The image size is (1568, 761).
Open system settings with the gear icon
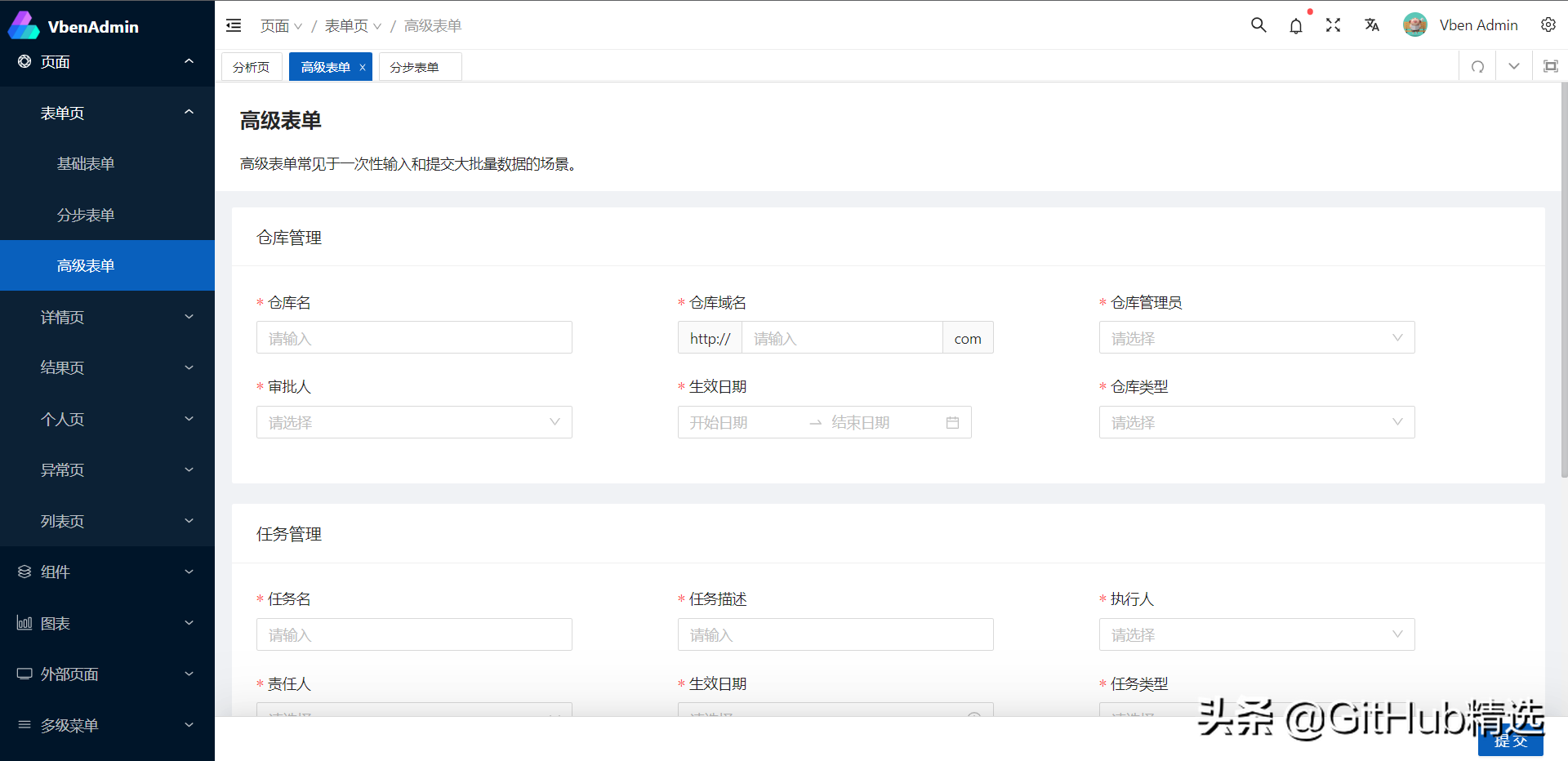[x=1548, y=24]
